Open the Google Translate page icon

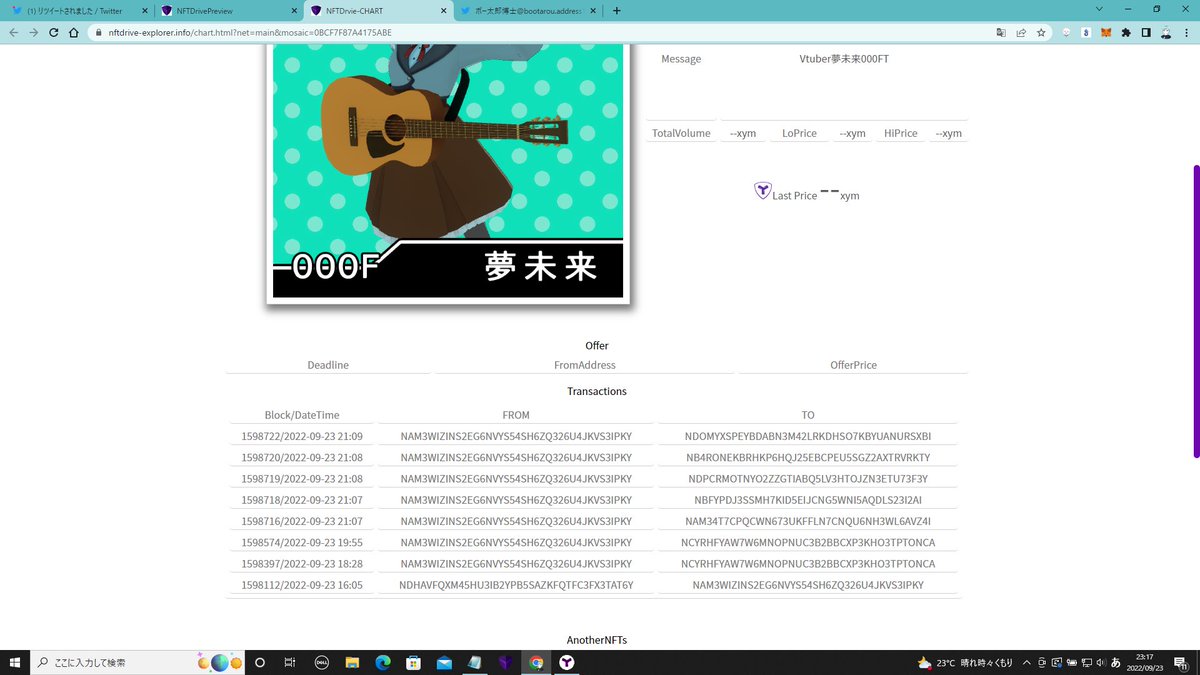tap(1000, 32)
